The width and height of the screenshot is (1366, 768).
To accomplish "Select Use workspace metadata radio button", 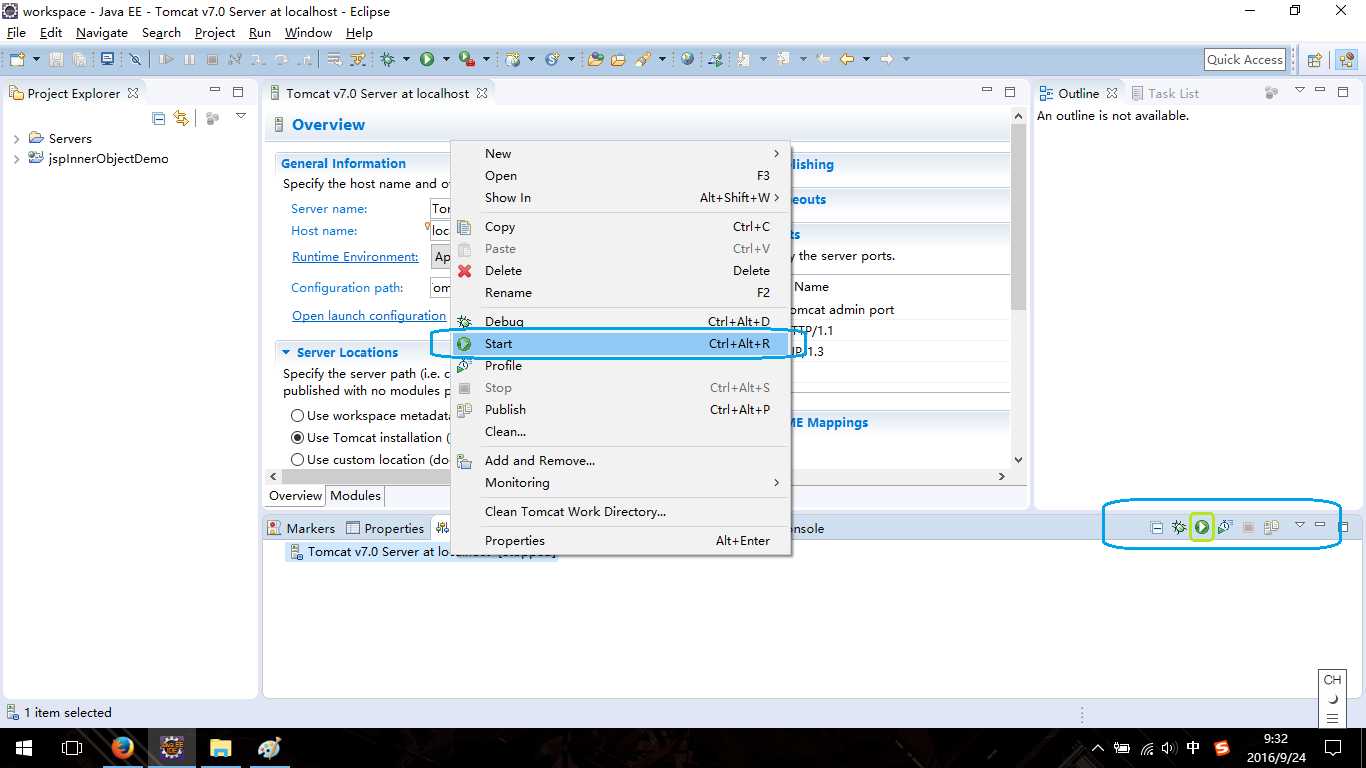I will pos(297,416).
